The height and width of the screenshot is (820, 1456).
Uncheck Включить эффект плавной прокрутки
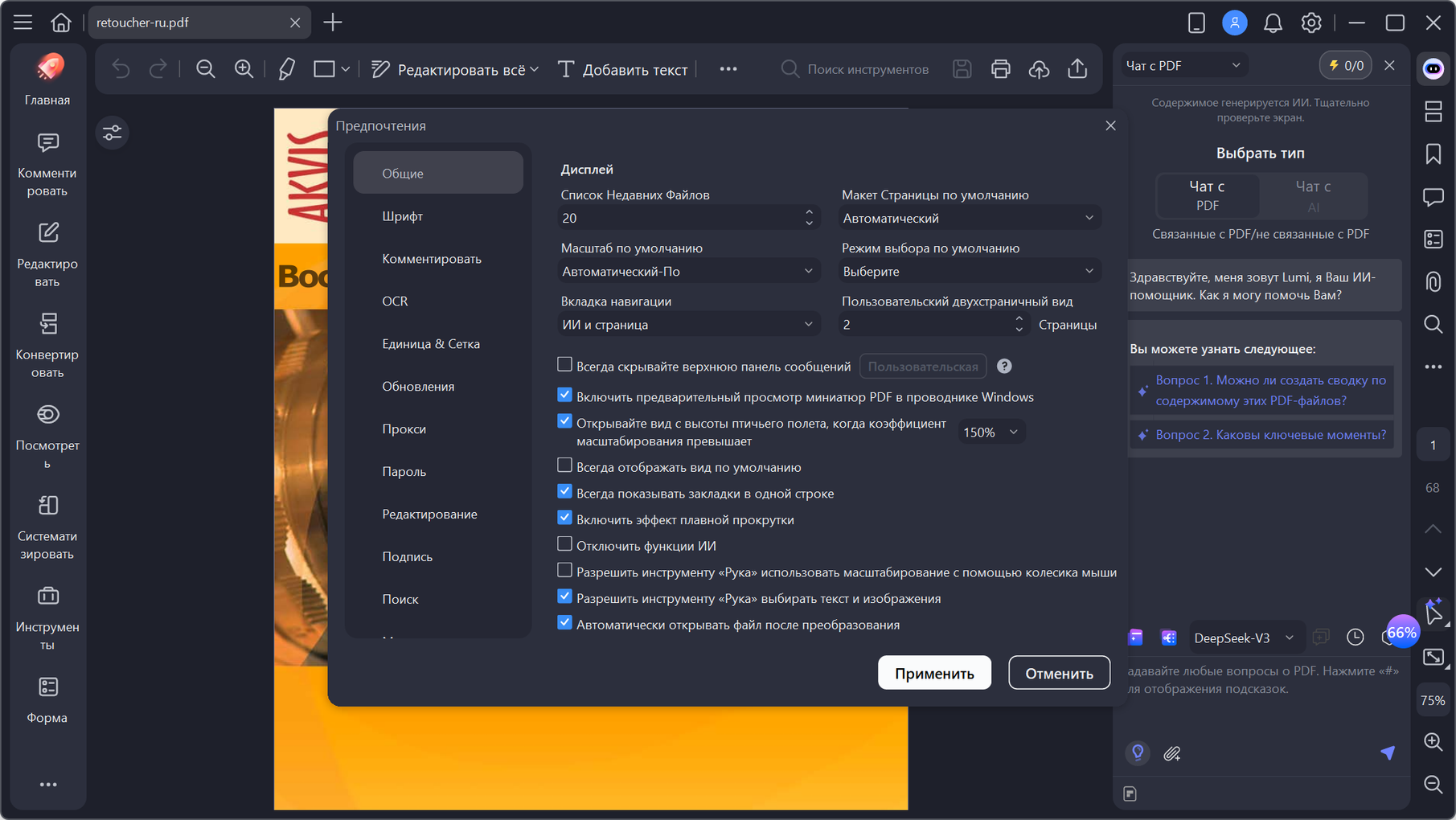click(x=564, y=519)
